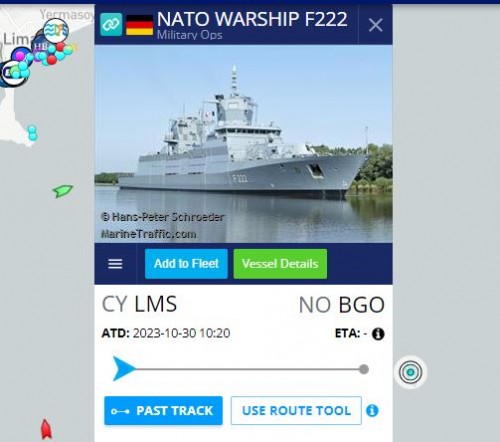Select the green vessel marker on map
This screenshot has height=442, width=500.
click(63, 191)
